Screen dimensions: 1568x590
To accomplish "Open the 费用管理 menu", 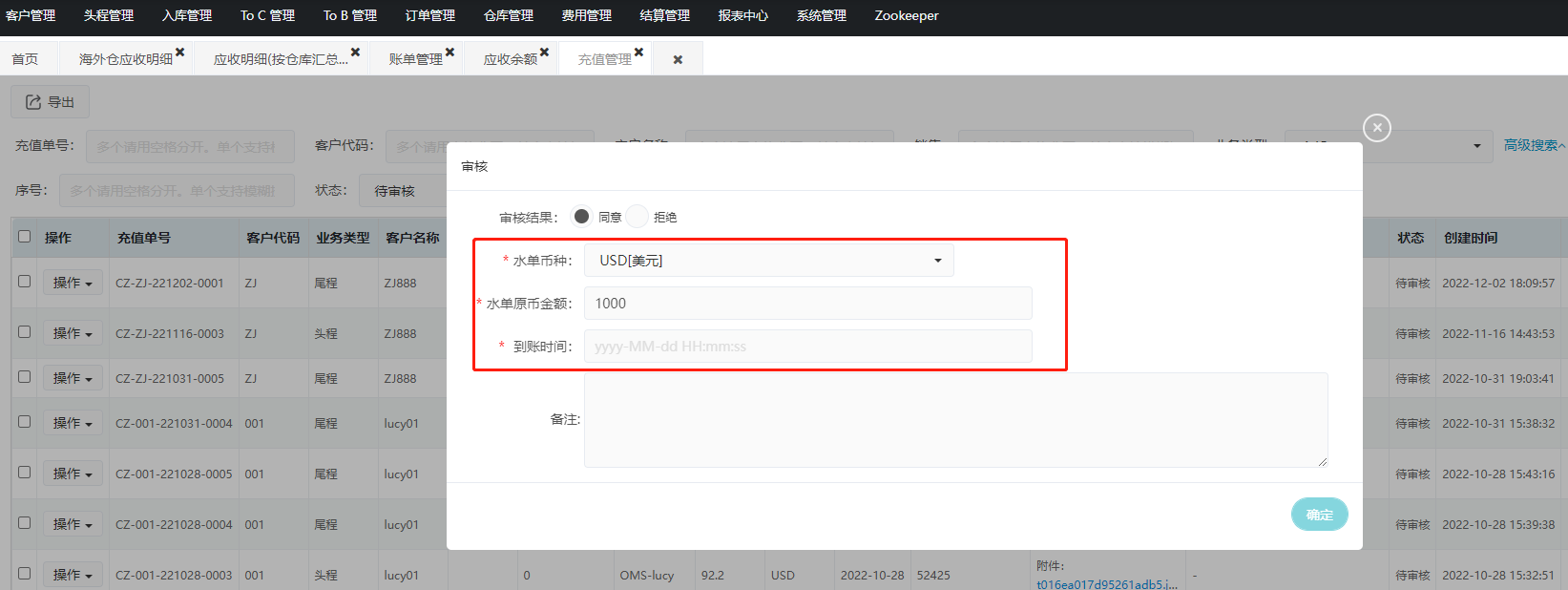I will 587,15.
